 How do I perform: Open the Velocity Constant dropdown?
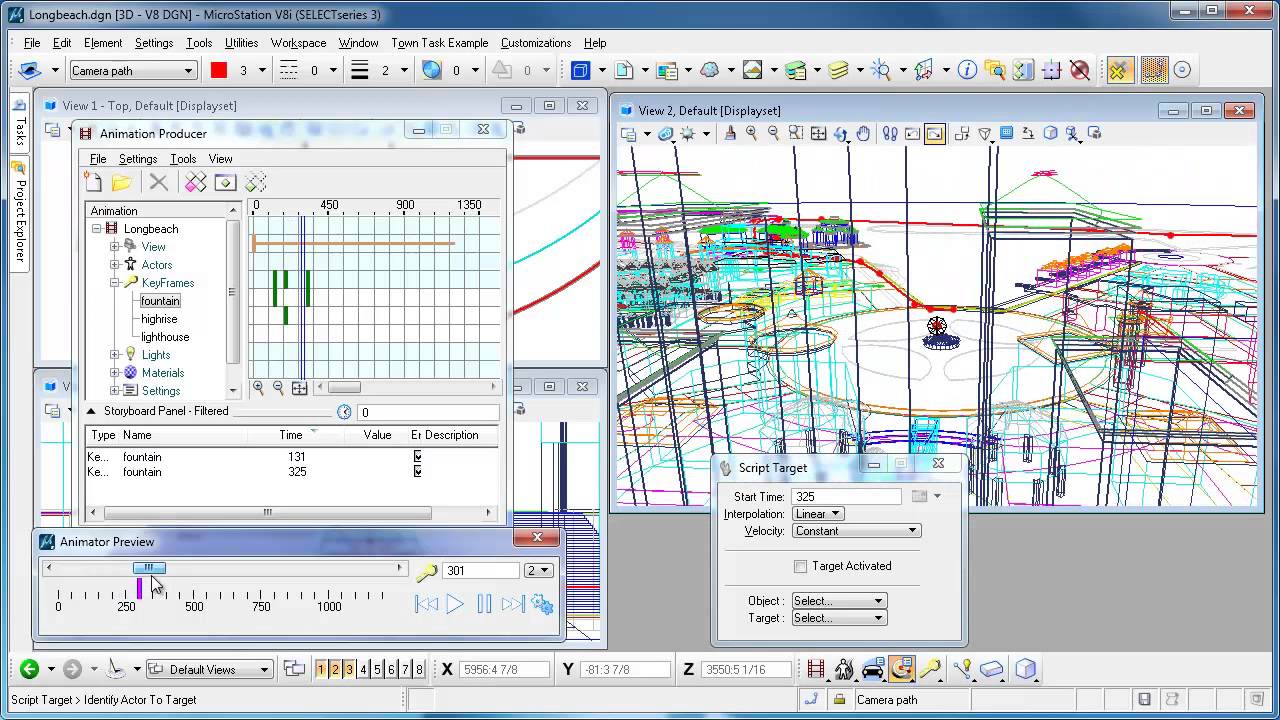[x=855, y=531]
